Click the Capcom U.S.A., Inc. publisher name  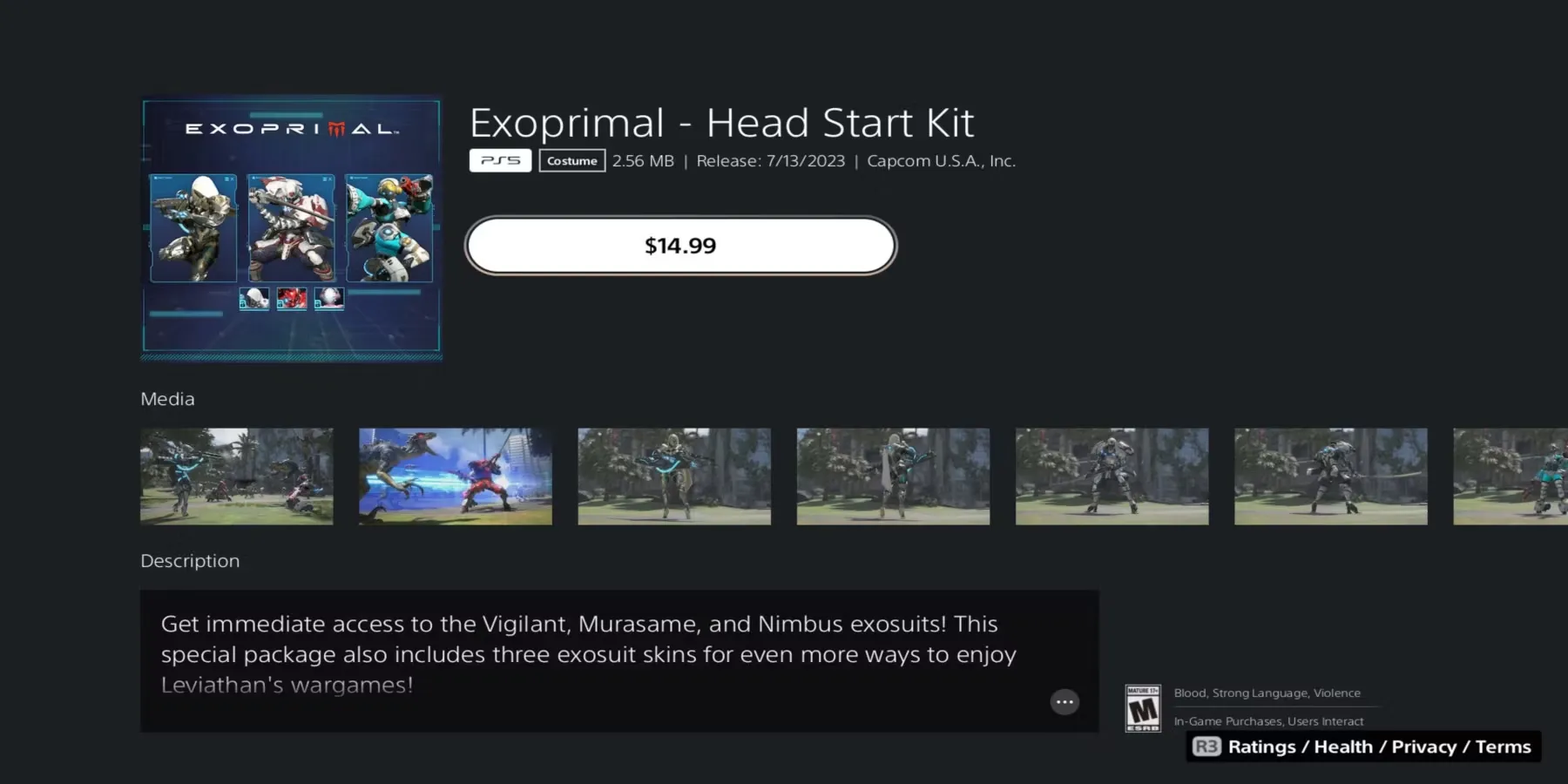coord(942,161)
